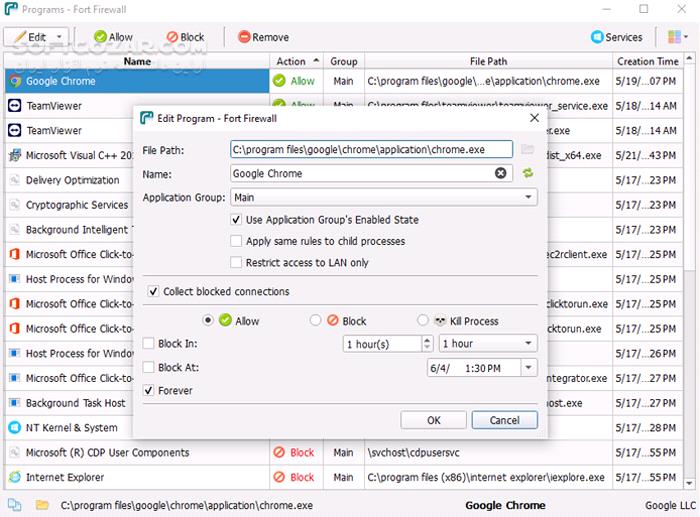This screenshot has height=517, width=700.
Task: Sort by Group column header
Action: point(344,61)
